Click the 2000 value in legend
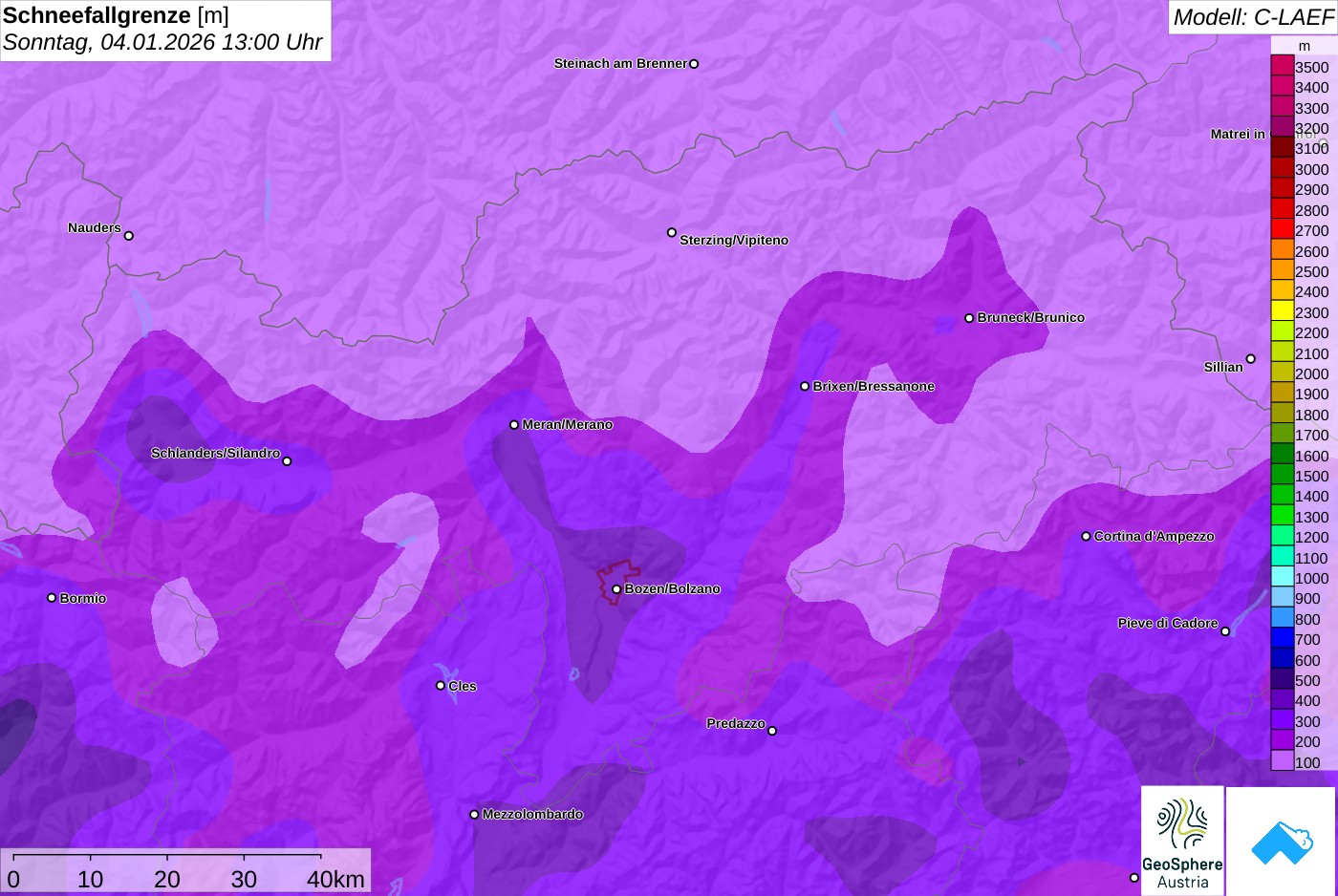Image resolution: width=1338 pixels, height=896 pixels. click(x=1312, y=374)
